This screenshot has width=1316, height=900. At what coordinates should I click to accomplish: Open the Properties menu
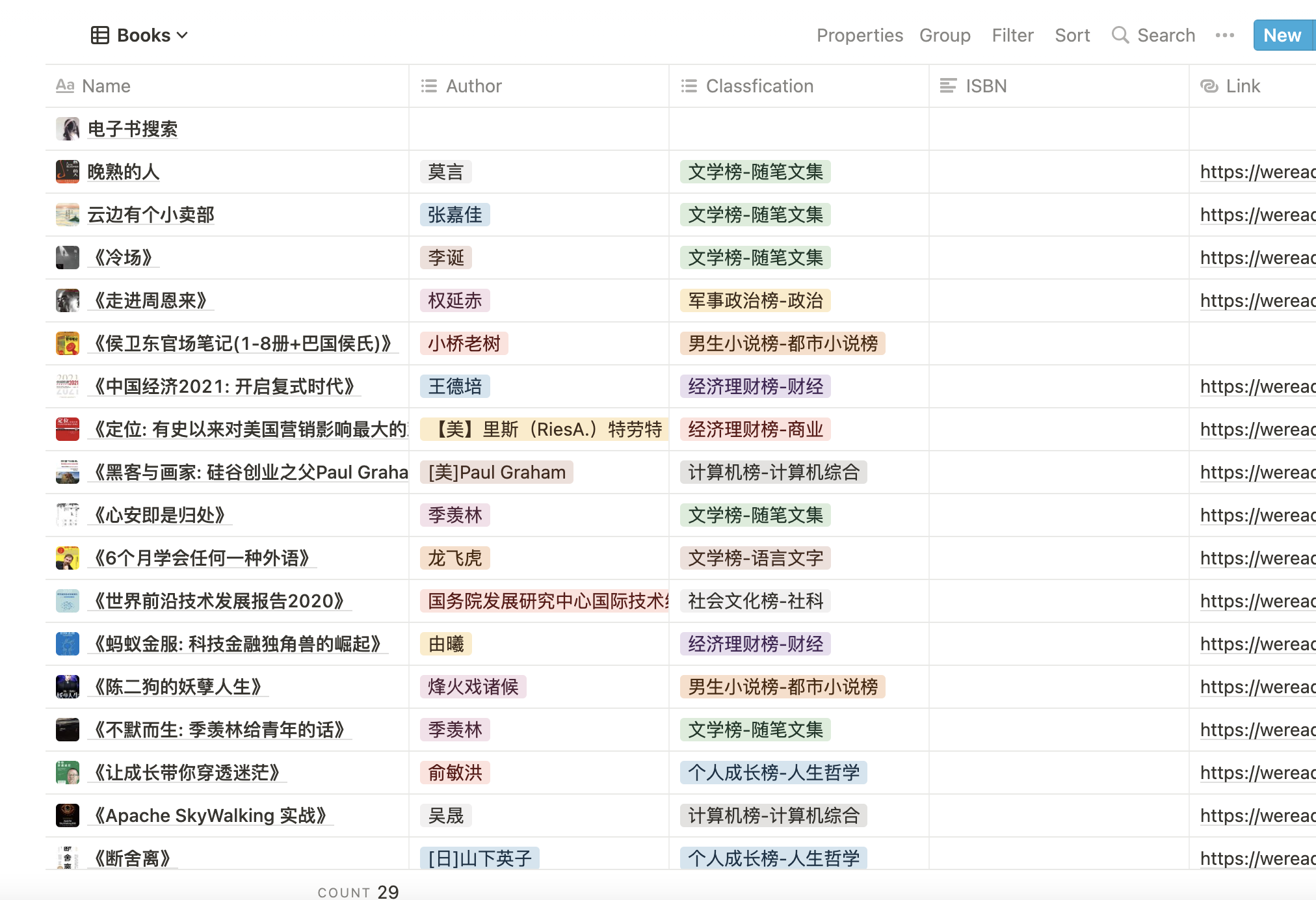860,35
